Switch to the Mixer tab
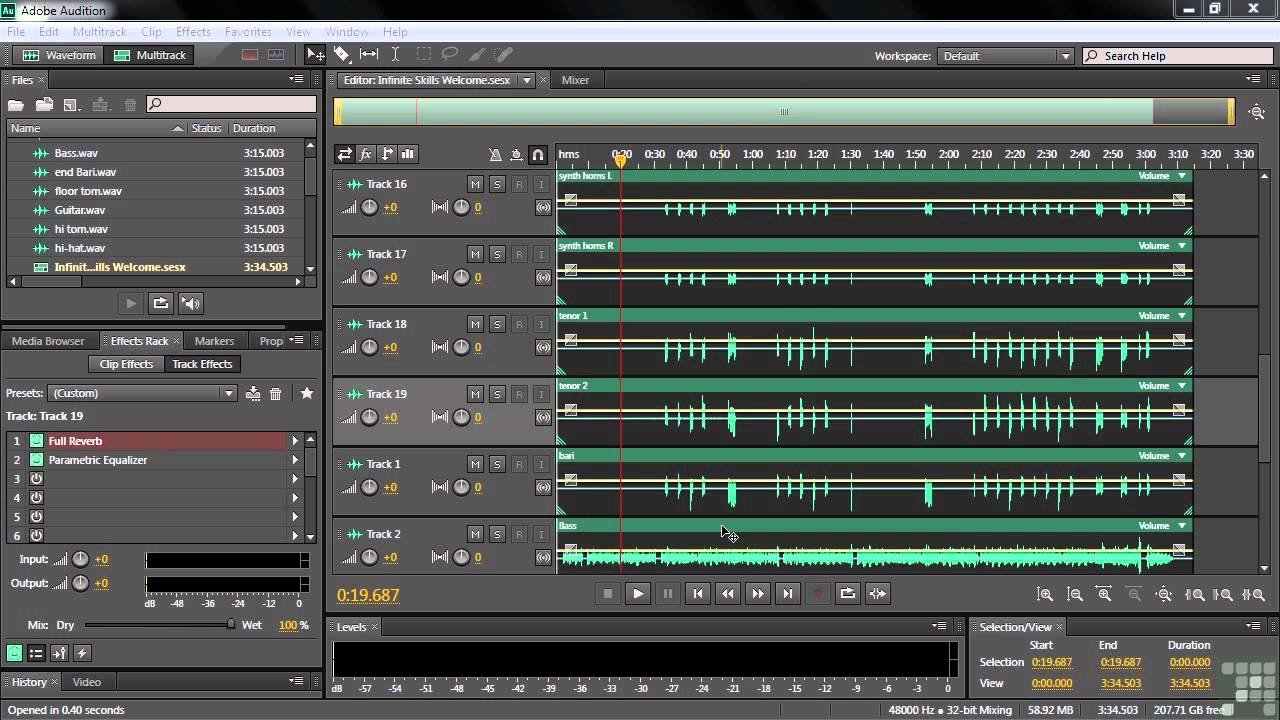The image size is (1280, 720). (575, 80)
